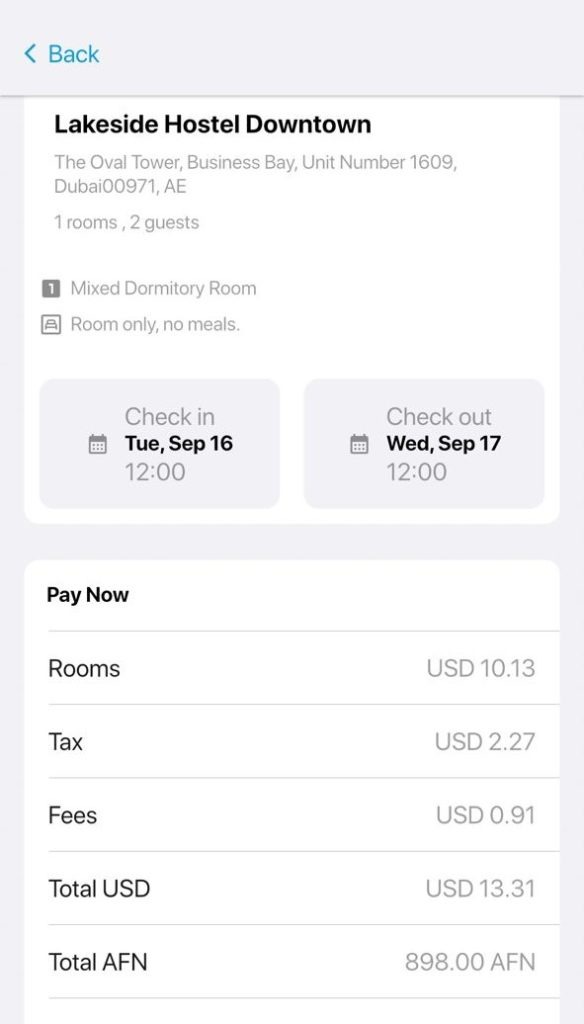Tap the hostel address The Oval Tower text
The height and width of the screenshot is (1024, 584).
(255, 174)
